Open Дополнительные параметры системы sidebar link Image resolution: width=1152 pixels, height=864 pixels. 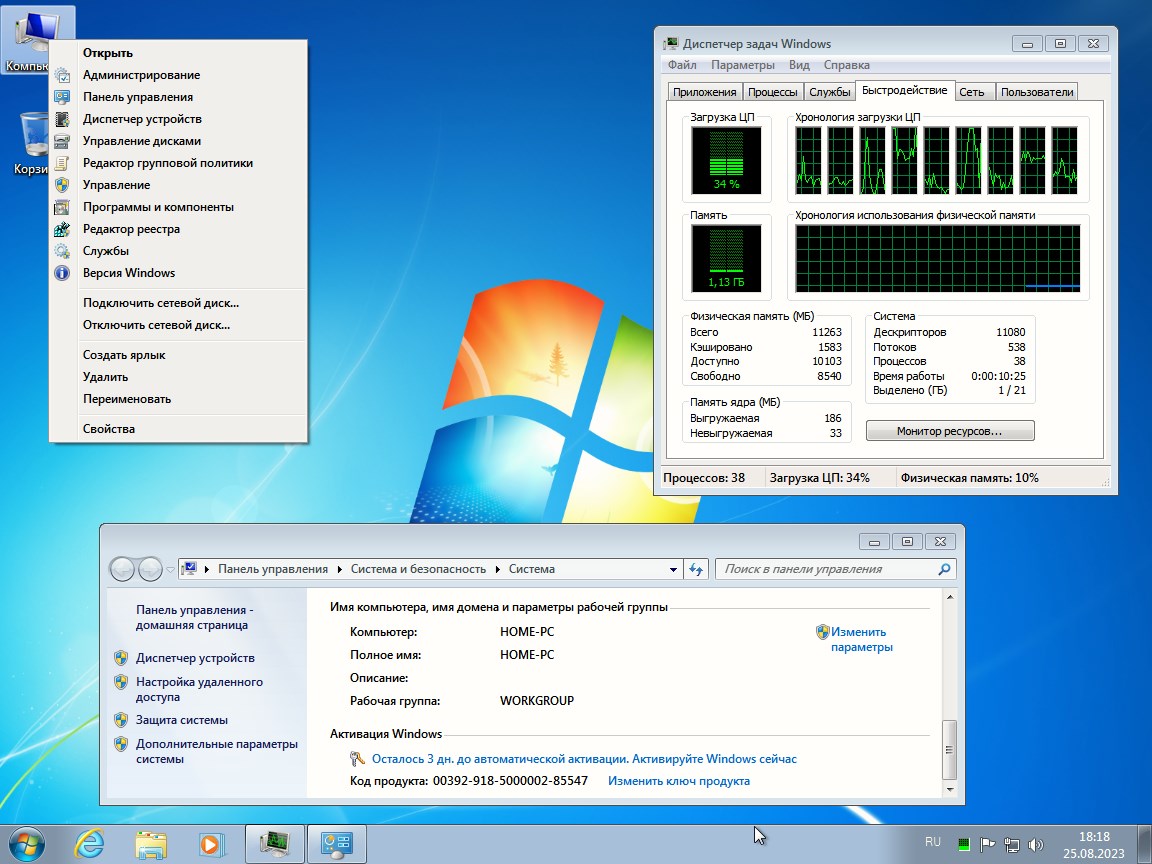217,752
